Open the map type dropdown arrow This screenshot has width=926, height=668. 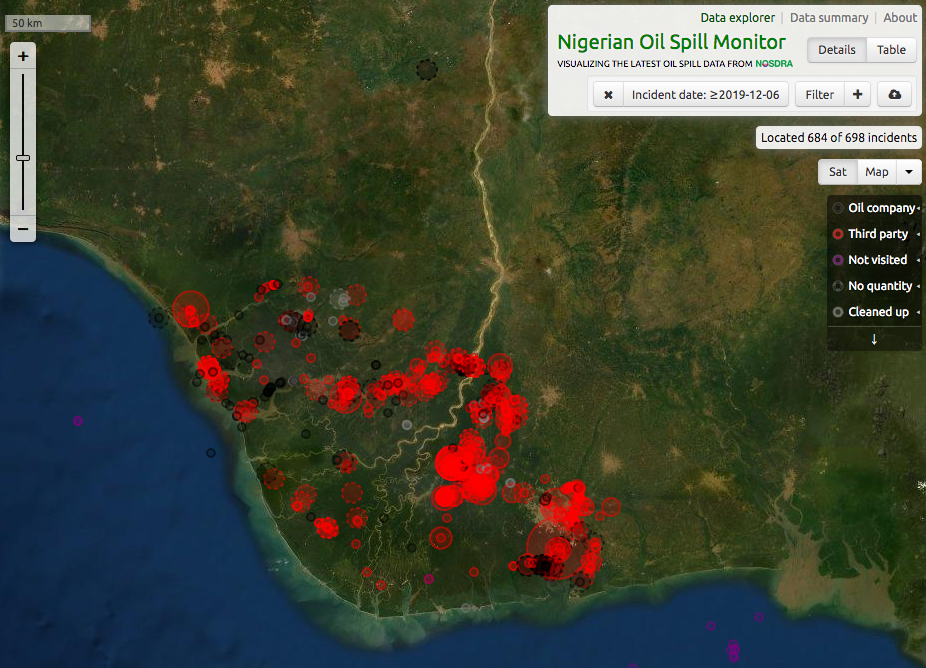pos(909,172)
